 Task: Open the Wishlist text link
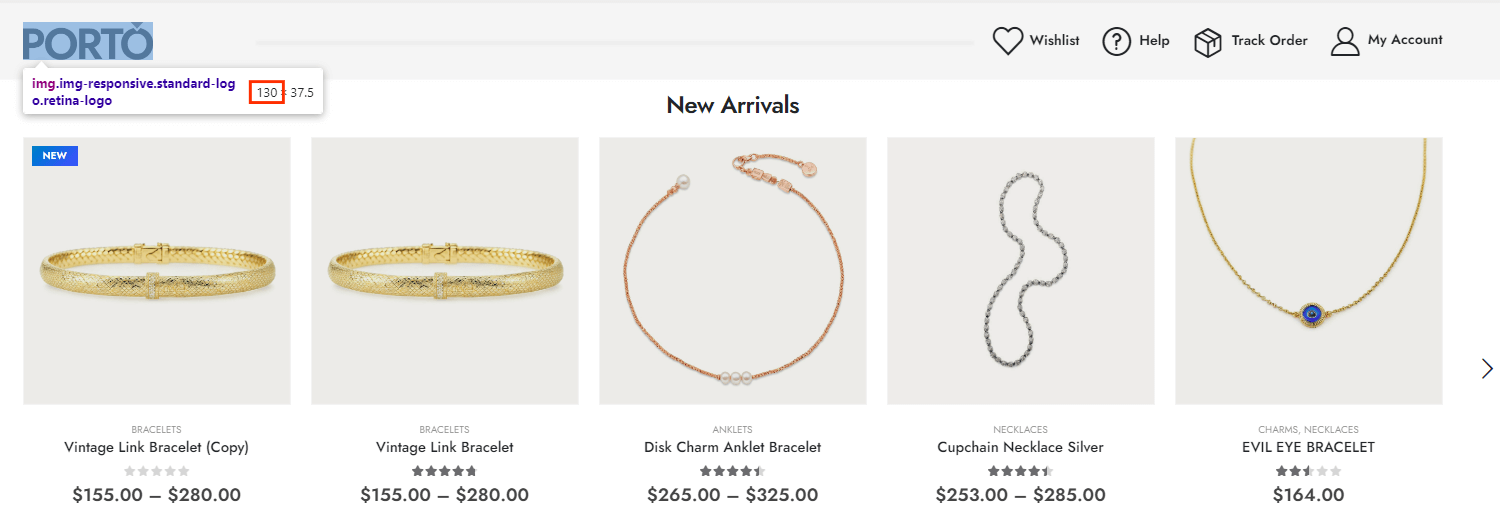point(1054,41)
